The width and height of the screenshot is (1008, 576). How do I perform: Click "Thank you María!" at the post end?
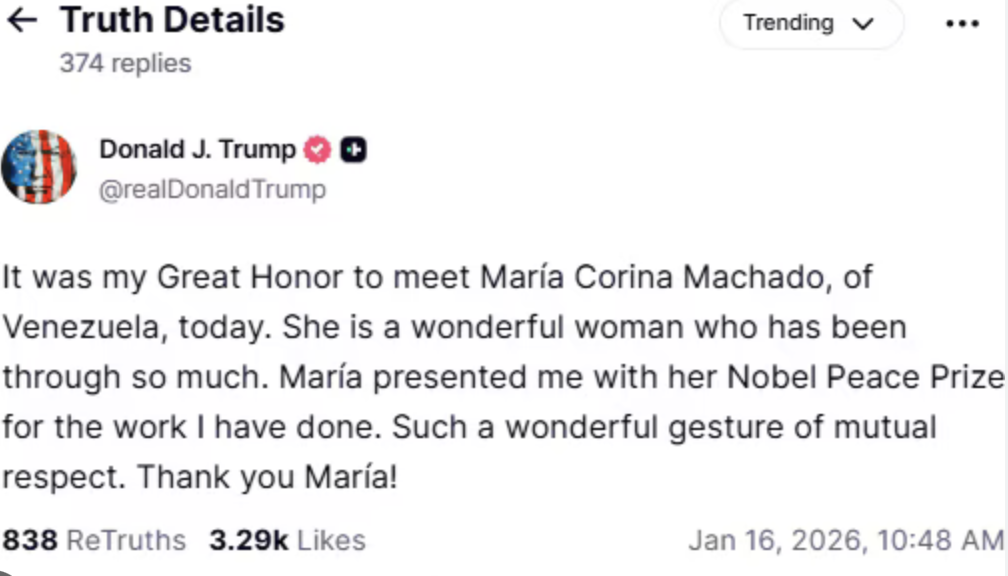pos(267,477)
